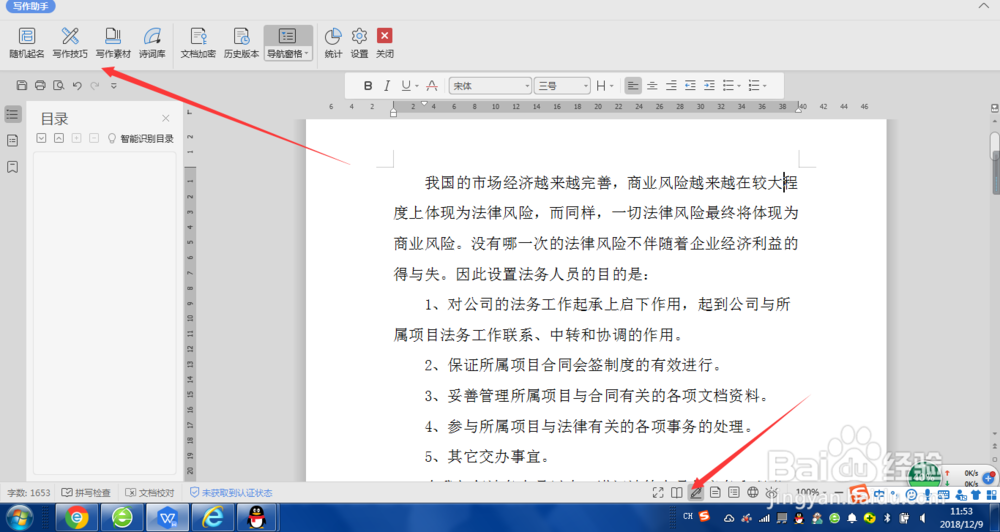
Task: Select the bookmark sidebar icon
Action: click(x=12, y=167)
